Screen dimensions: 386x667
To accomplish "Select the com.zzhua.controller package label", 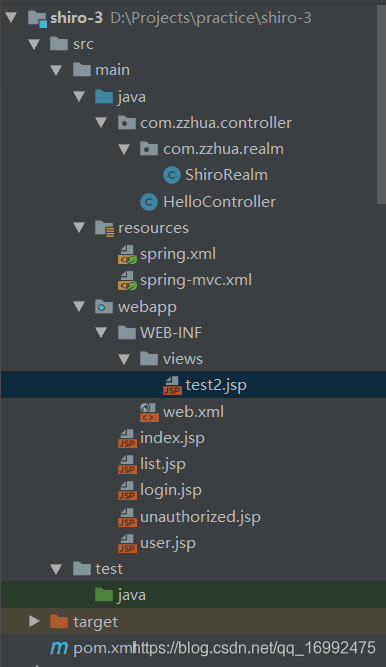I will [x=216, y=123].
